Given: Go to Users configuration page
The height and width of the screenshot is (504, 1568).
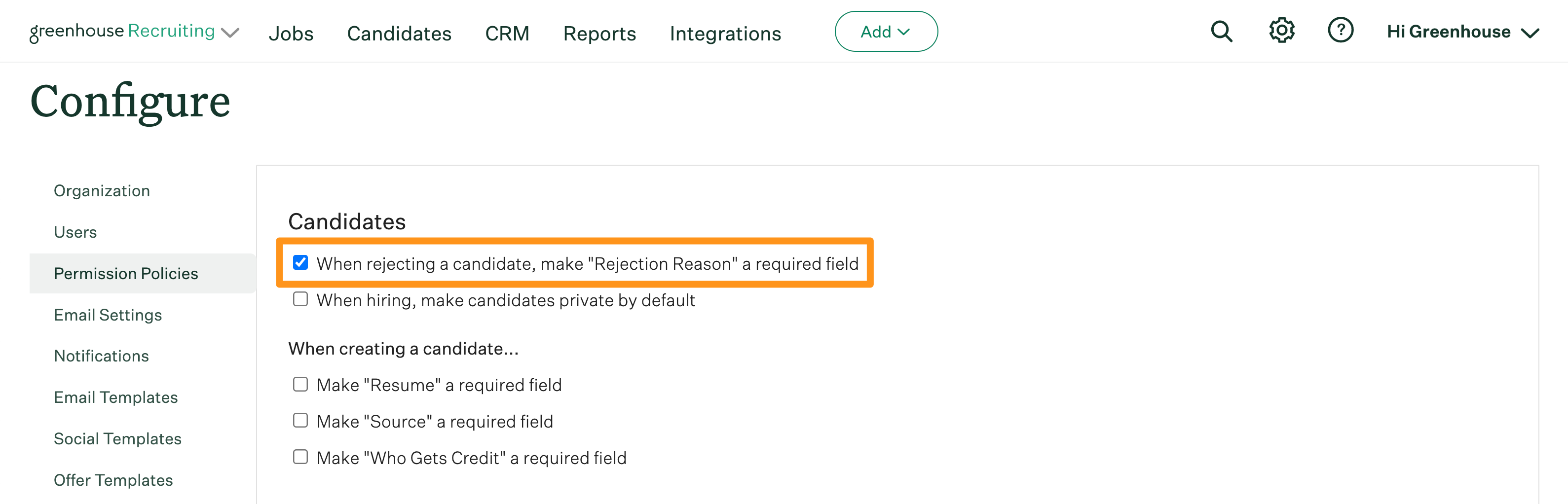Looking at the screenshot, I should click(75, 232).
